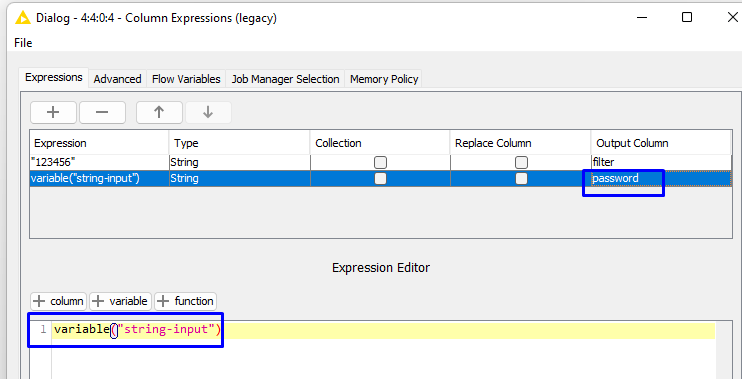Viewport: 742px width, 379px height.
Task: Select the "123456" expression cell
Action: [x=99, y=162]
